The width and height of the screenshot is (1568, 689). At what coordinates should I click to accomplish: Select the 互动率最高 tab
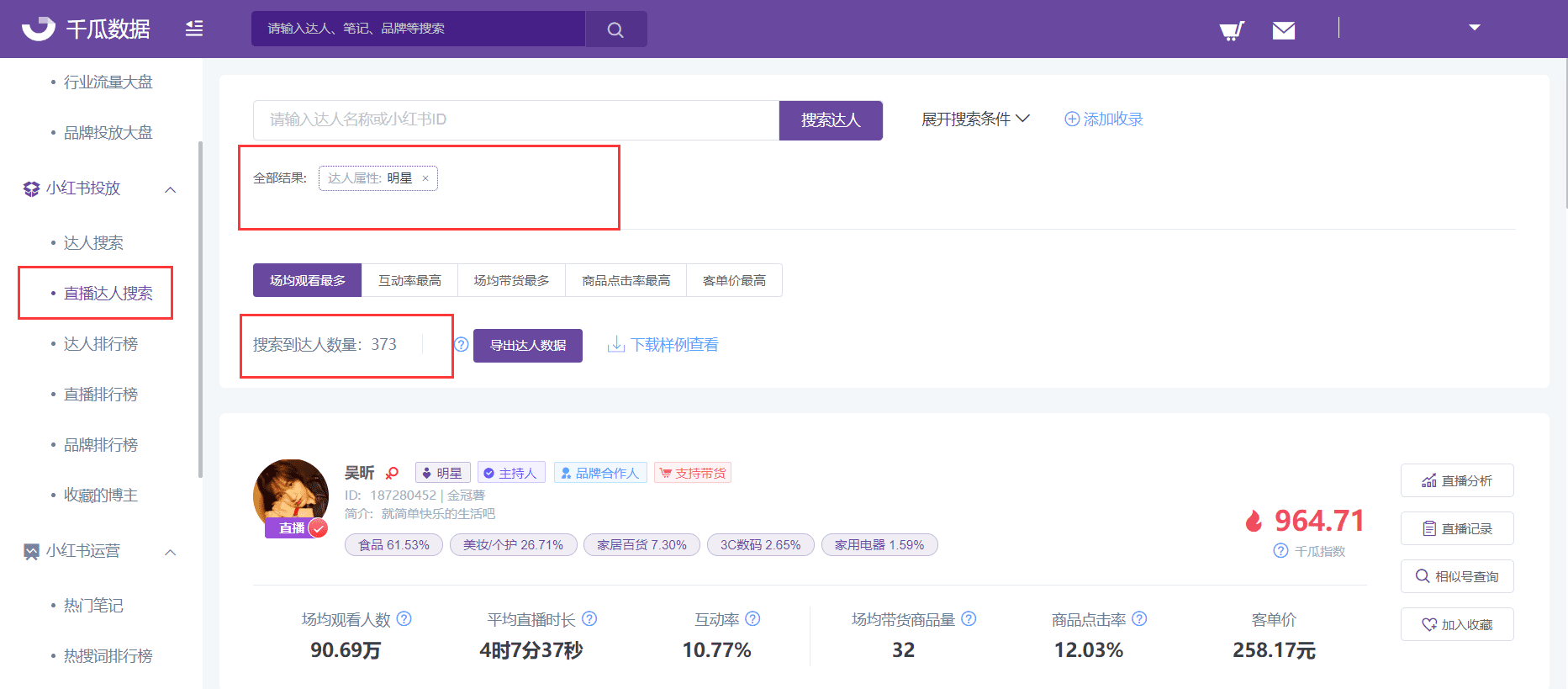[x=409, y=280]
